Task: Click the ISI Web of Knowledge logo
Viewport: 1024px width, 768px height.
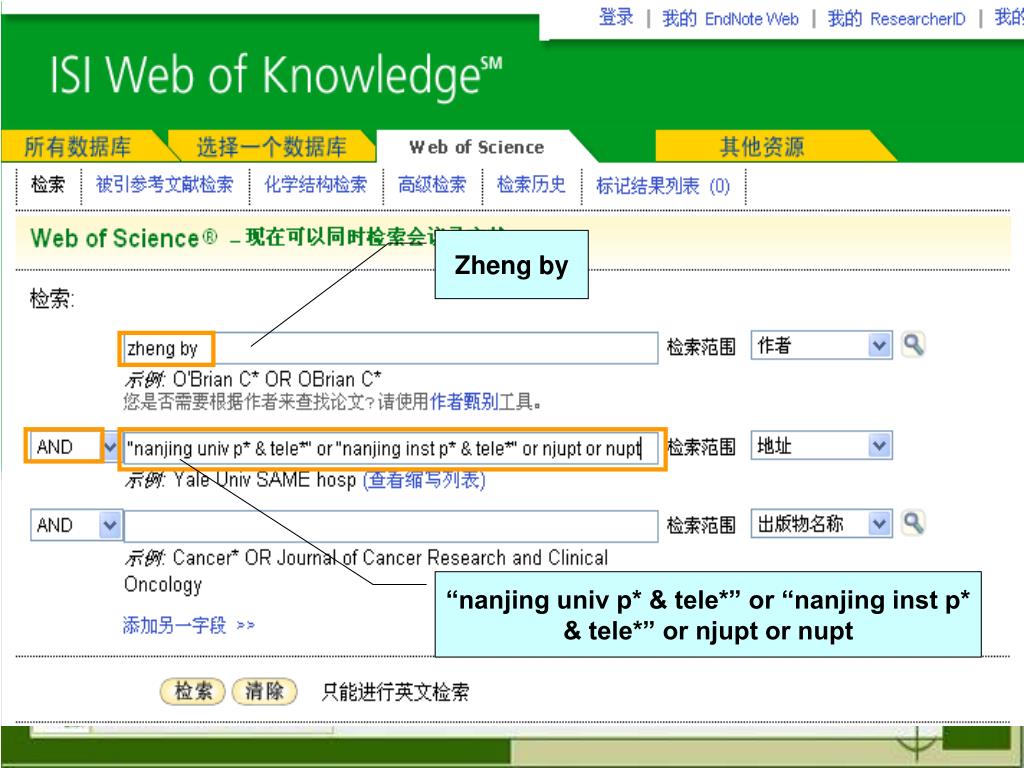Action: click(276, 75)
